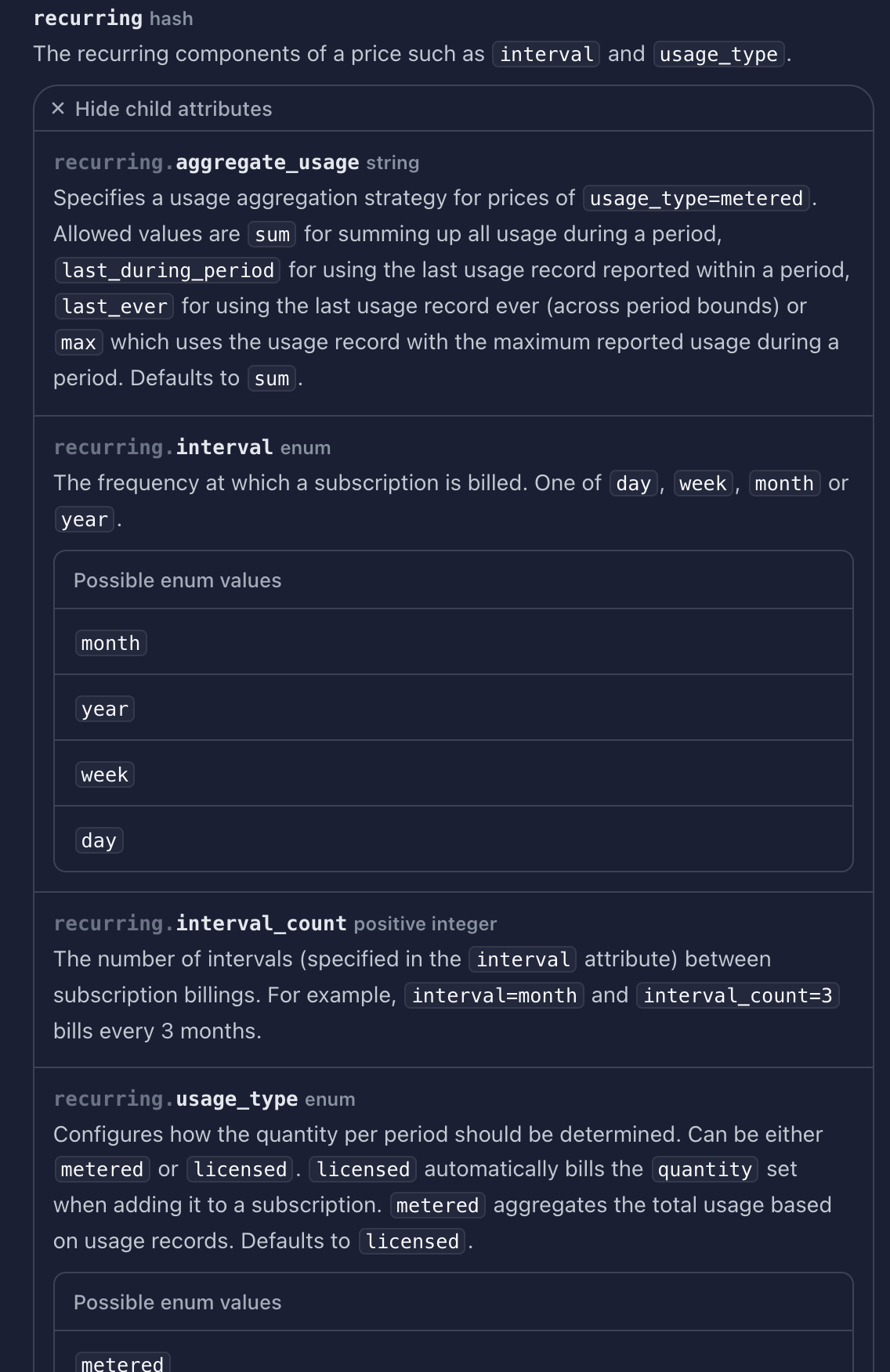Select the sum allowed value badge

click(271, 235)
